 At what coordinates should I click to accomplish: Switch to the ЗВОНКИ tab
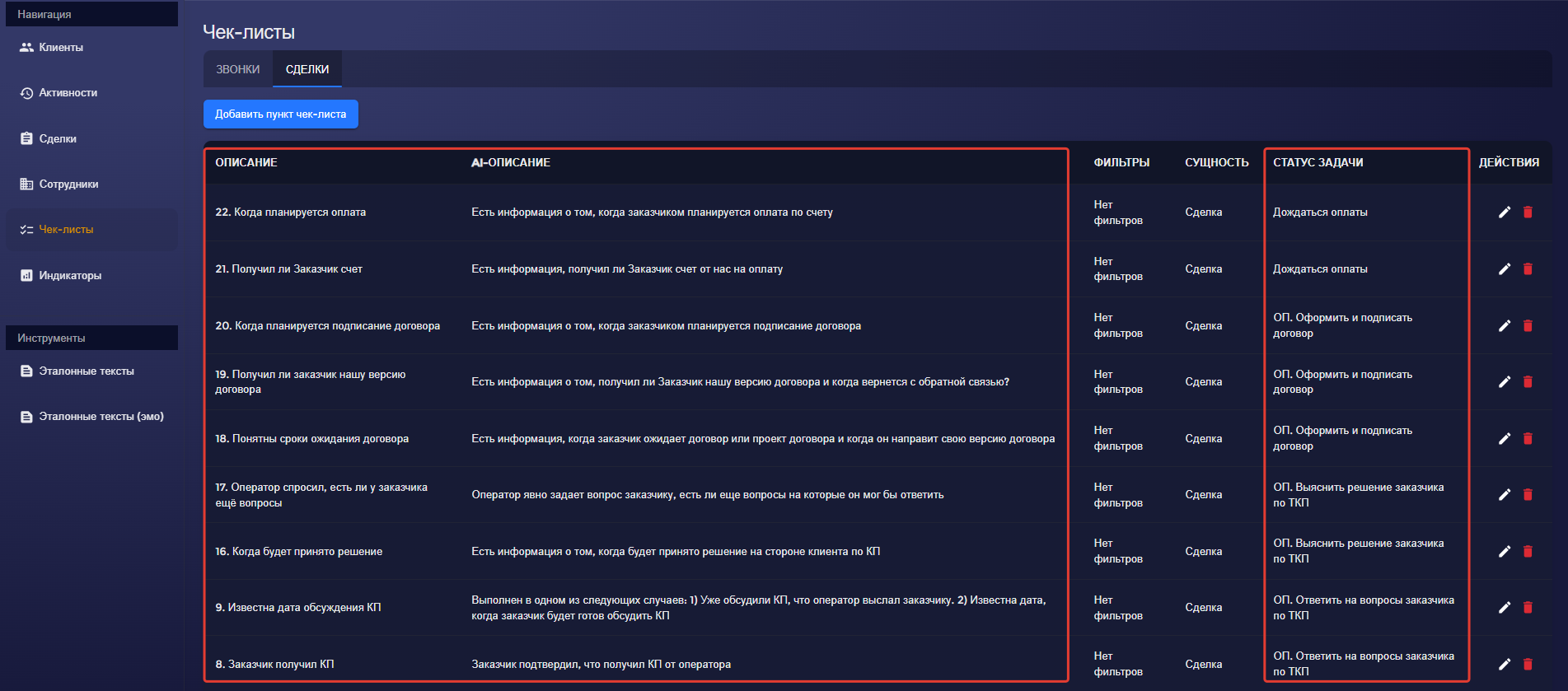[237, 70]
